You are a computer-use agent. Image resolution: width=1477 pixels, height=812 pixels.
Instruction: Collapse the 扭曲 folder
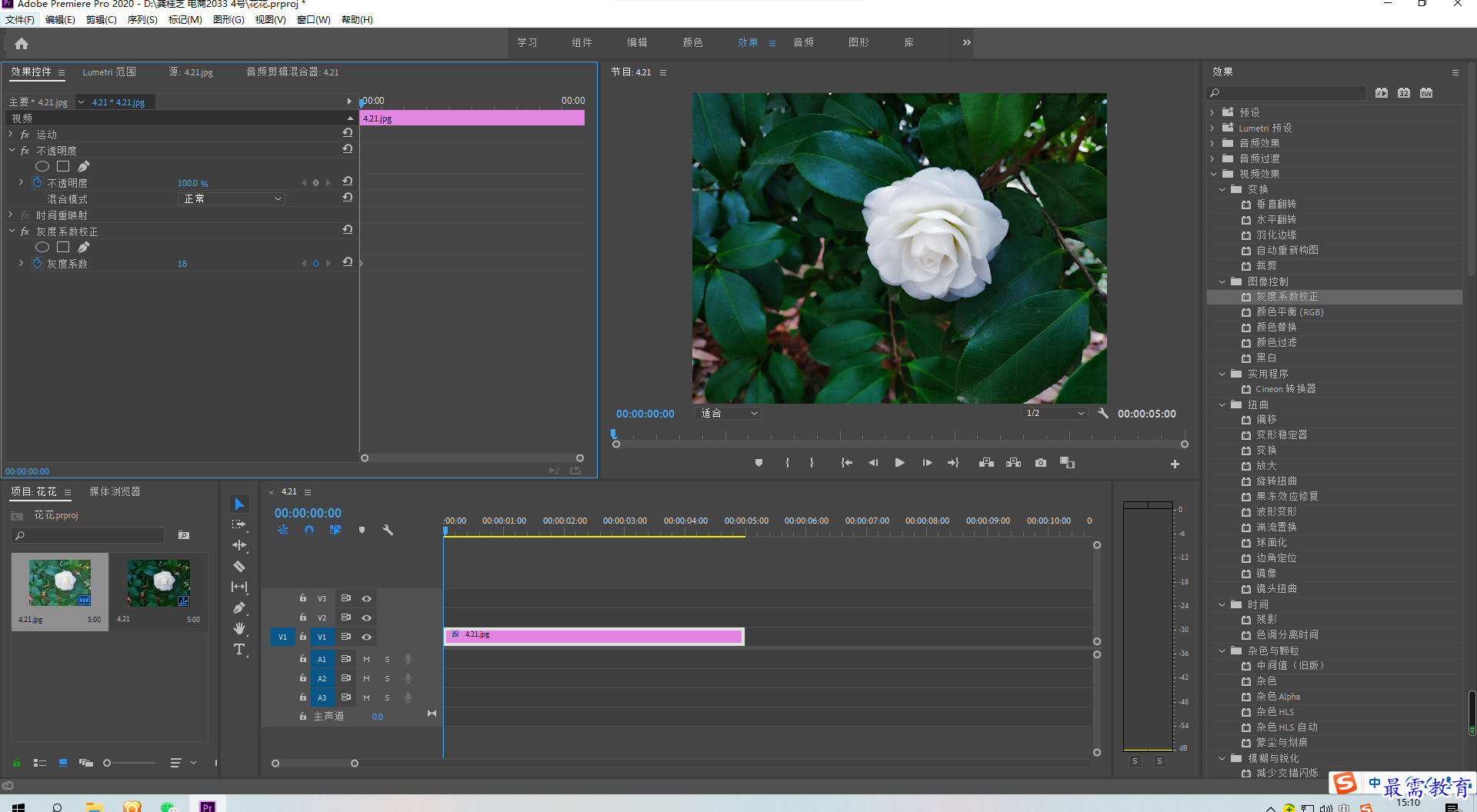click(1222, 404)
